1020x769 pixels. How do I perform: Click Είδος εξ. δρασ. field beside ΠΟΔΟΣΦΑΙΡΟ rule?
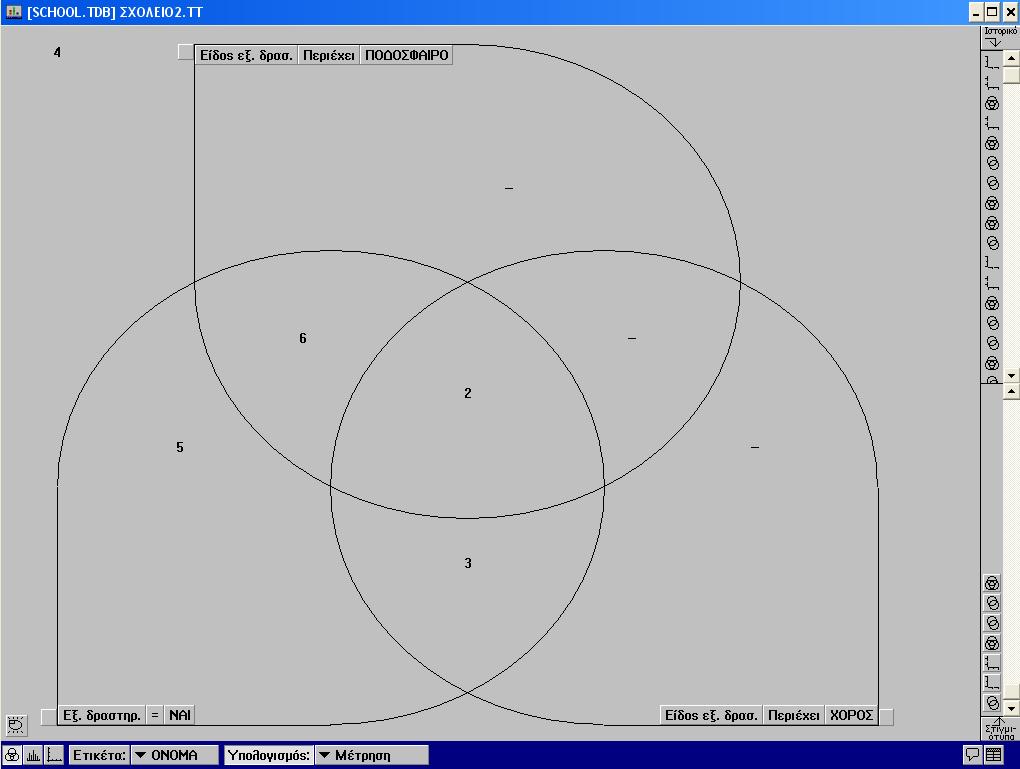click(246, 55)
